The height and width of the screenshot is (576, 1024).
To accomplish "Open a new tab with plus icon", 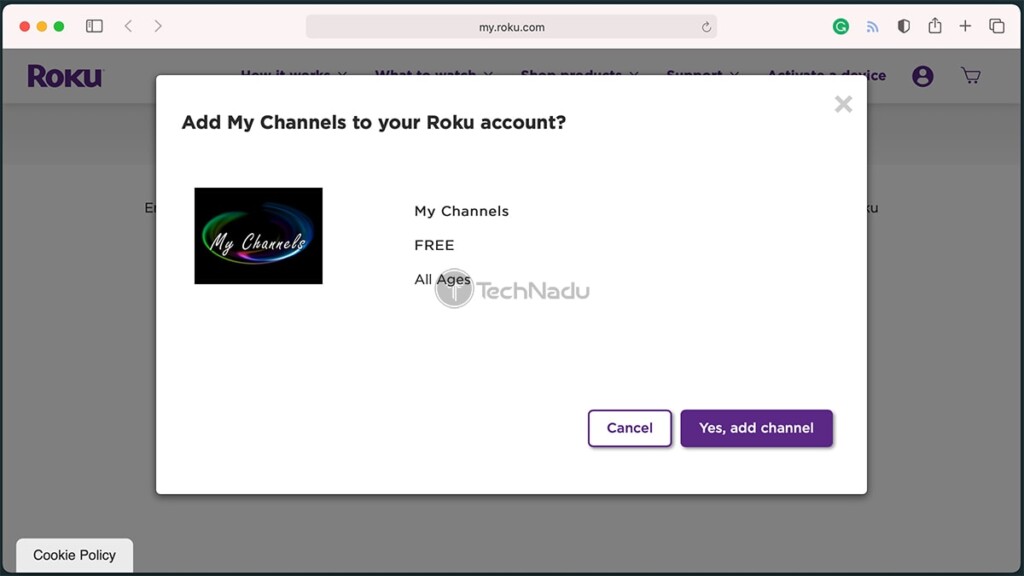I will pyautogui.click(x=965, y=26).
